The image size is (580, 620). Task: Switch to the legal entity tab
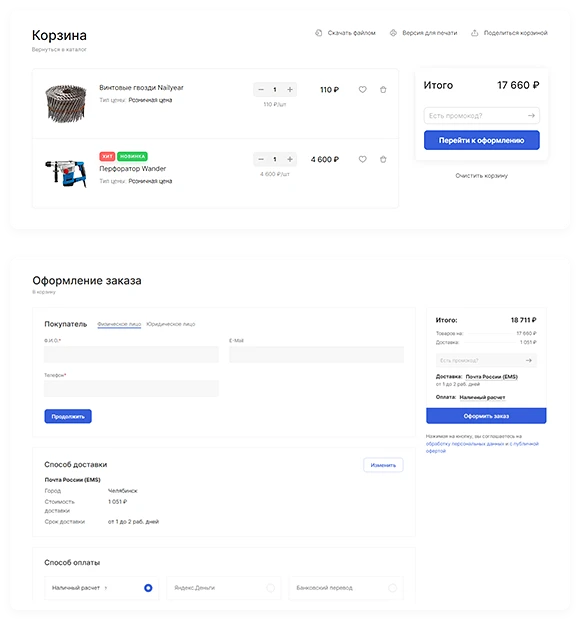171,324
